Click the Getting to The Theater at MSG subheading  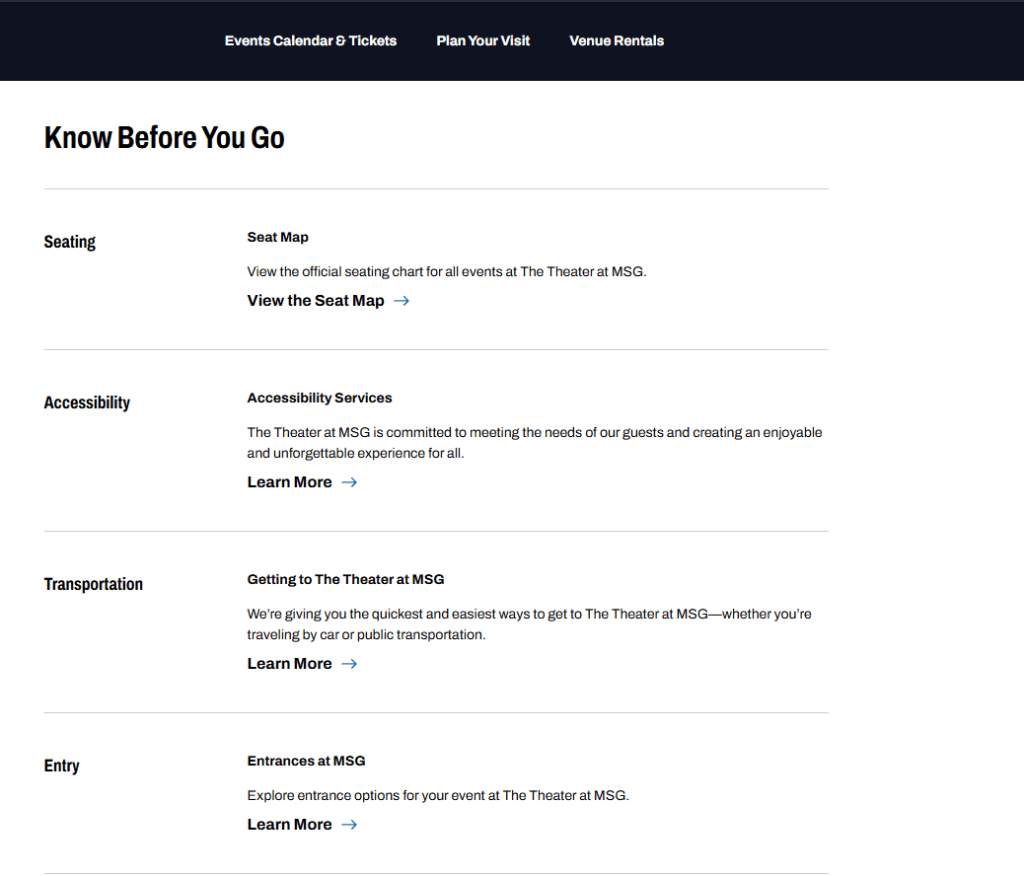345,580
